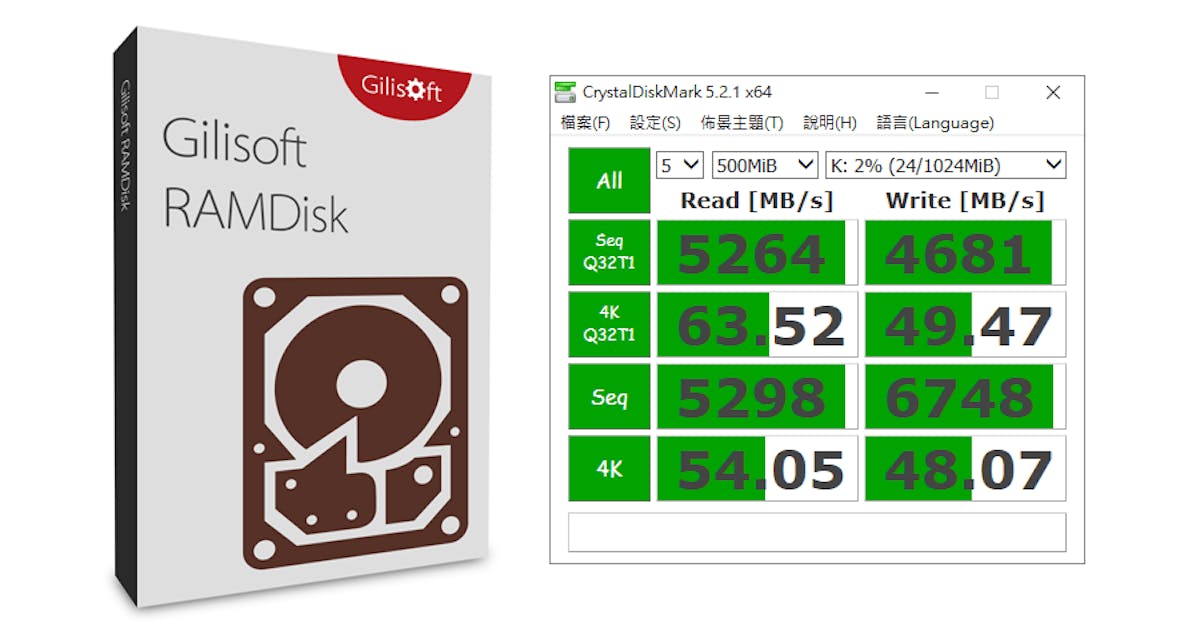Screen dimensions: 1200x630
Task: Run the sequential Seq test
Action: pyautogui.click(x=608, y=396)
